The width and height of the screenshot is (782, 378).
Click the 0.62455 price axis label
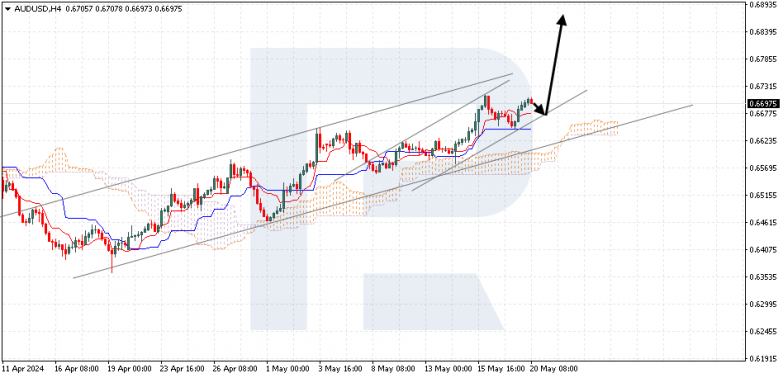(x=764, y=331)
